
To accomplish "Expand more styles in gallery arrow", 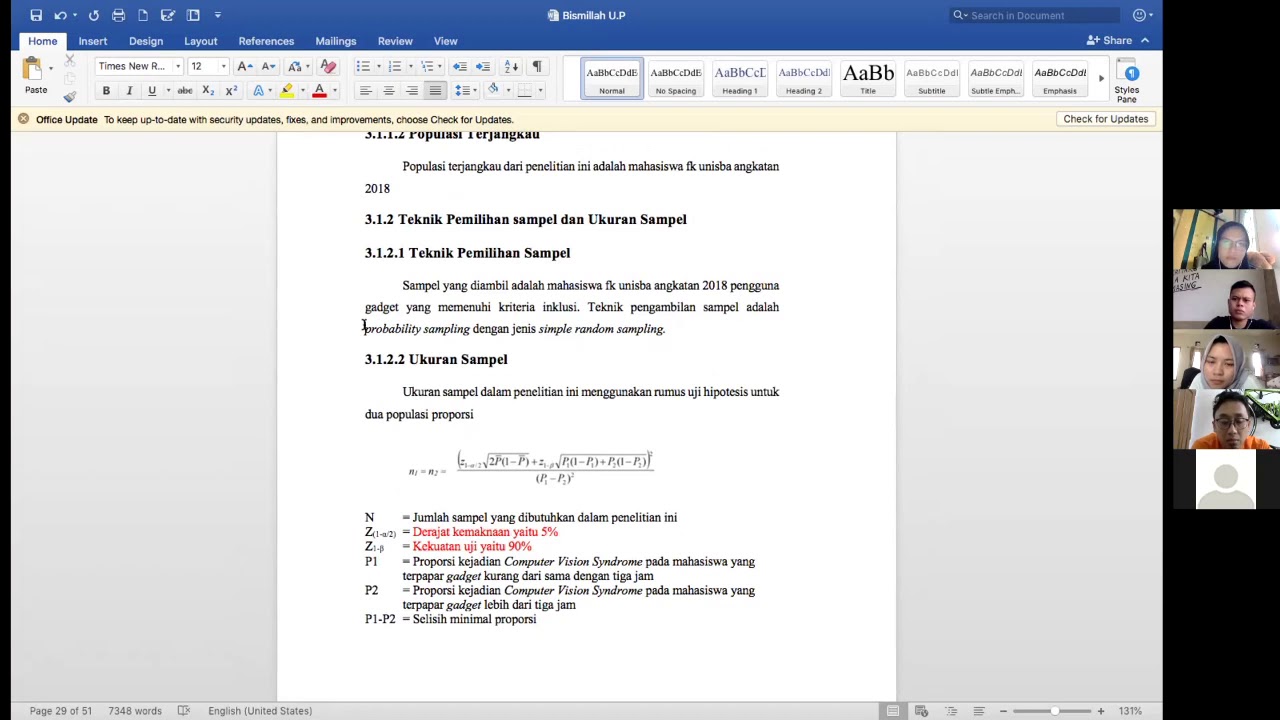I will pos(1101,78).
